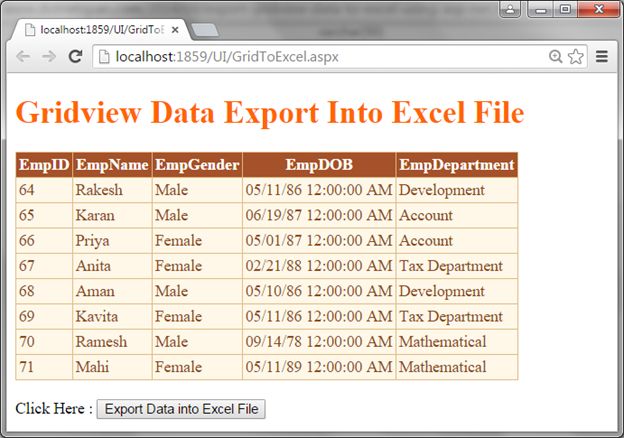
Task: Click the date cell 05/11/89 12:00:00 AM
Action: (319, 367)
